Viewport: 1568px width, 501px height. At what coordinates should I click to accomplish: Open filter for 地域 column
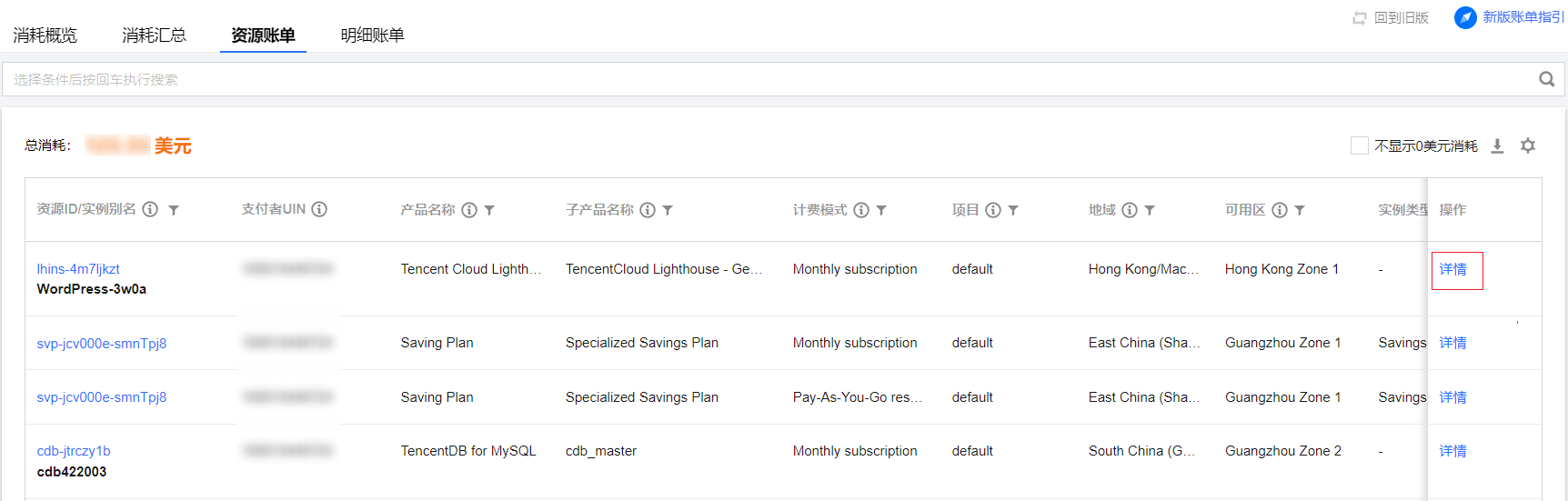1150,210
